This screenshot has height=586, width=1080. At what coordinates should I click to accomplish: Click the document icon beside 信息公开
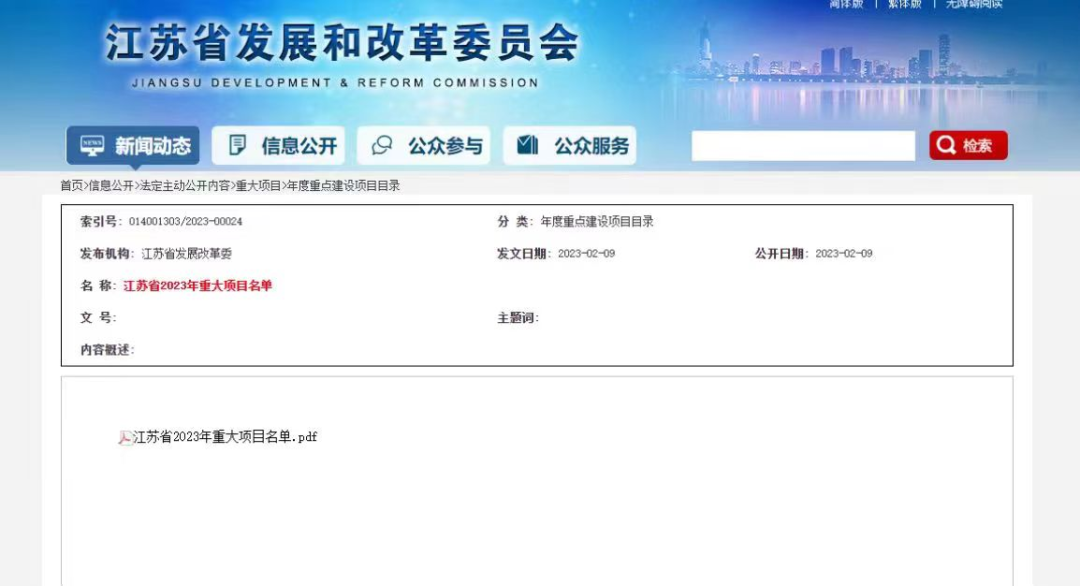pos(237,146)
